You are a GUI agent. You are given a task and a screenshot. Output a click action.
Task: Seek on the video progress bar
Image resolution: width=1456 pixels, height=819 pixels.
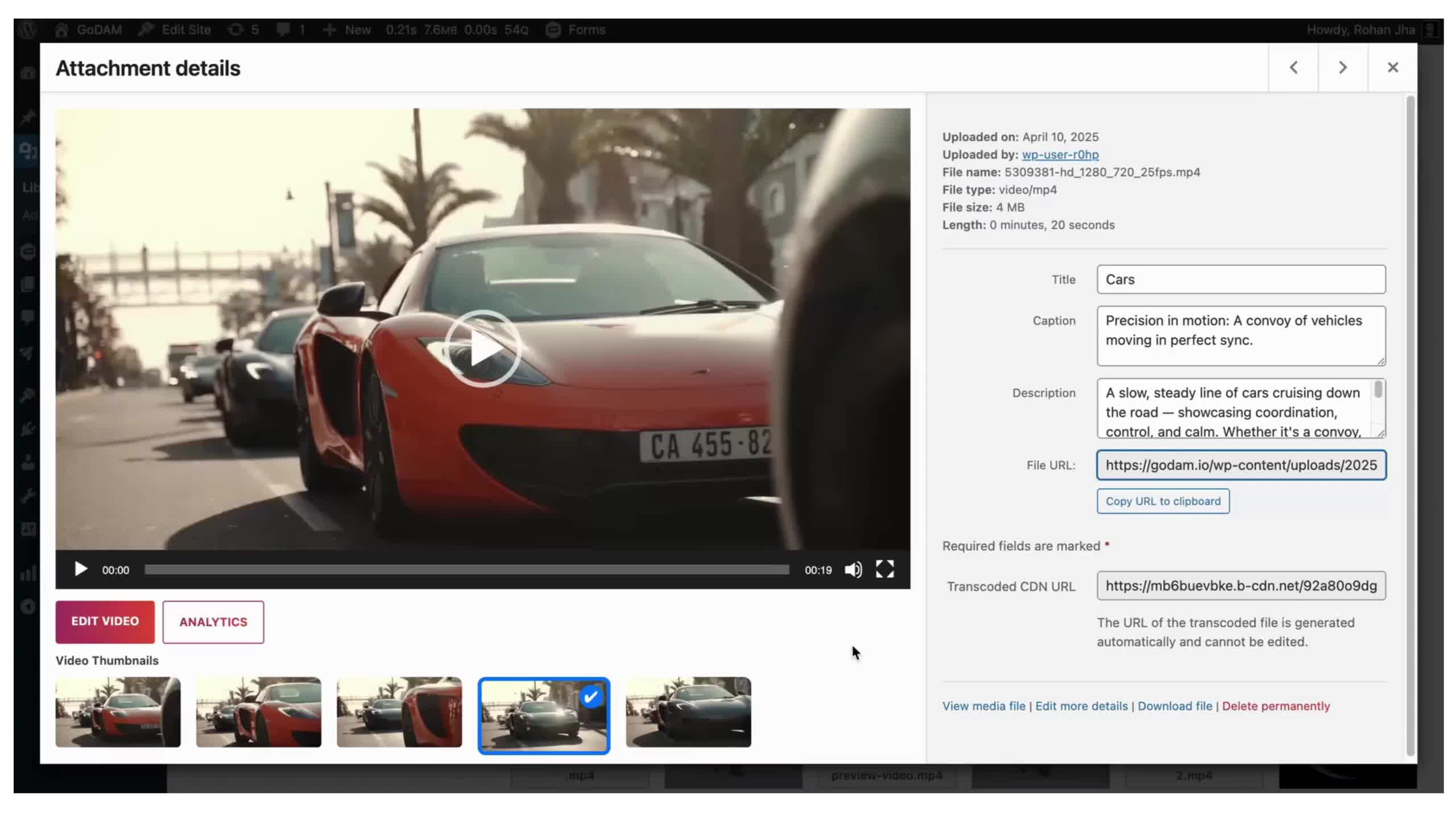pos(466,569)
